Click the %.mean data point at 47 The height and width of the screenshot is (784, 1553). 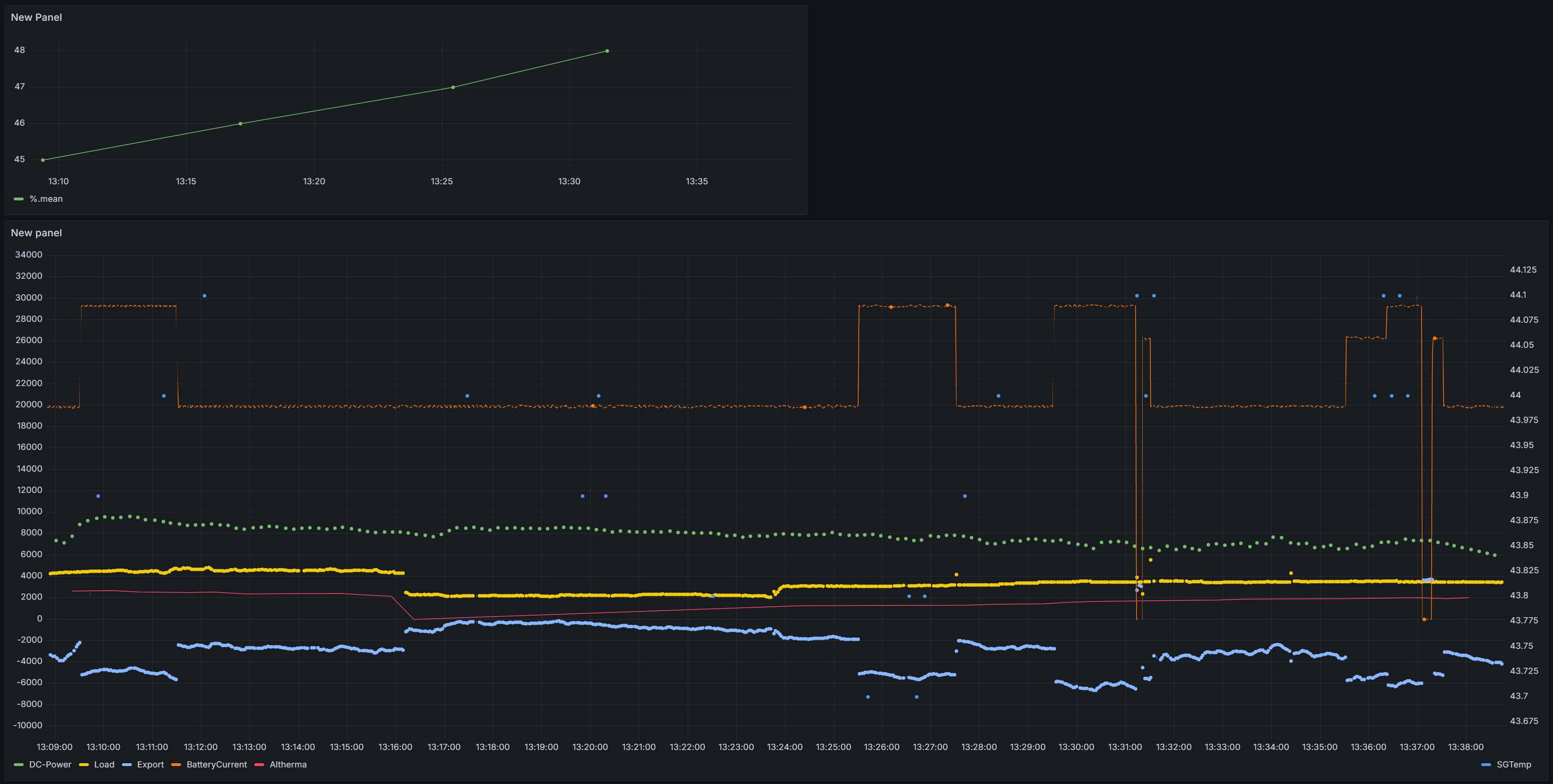[453, 87]
